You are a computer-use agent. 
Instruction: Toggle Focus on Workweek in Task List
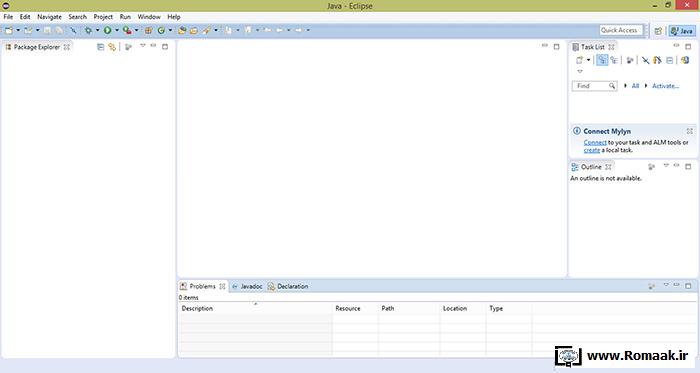630,60
